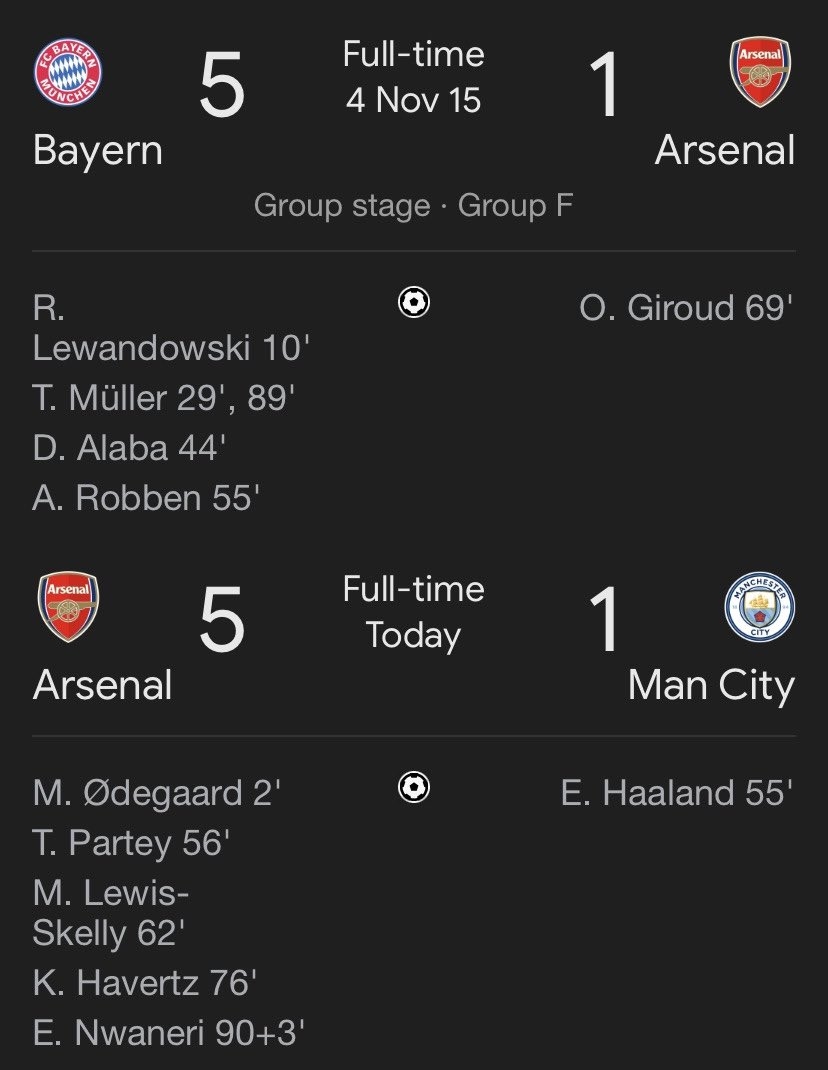Select scorer M. Ødegaard 2'
This screenshot has height=1070, width=828.
pyautogui.click(x=157, y=794)
